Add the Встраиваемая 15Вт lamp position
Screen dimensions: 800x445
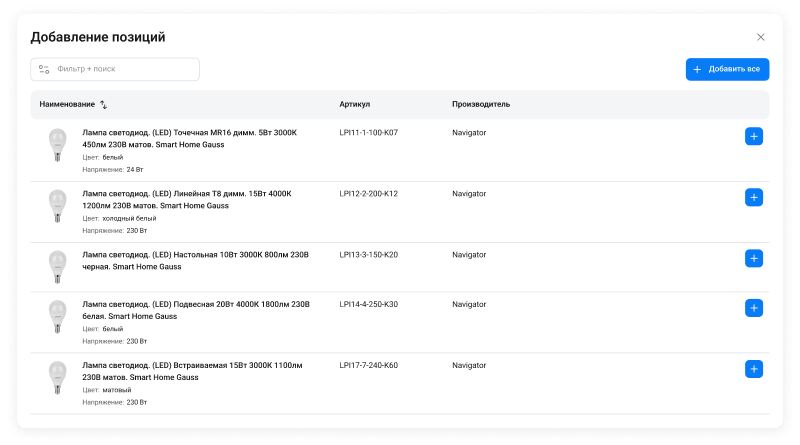[x=754, y=369]
